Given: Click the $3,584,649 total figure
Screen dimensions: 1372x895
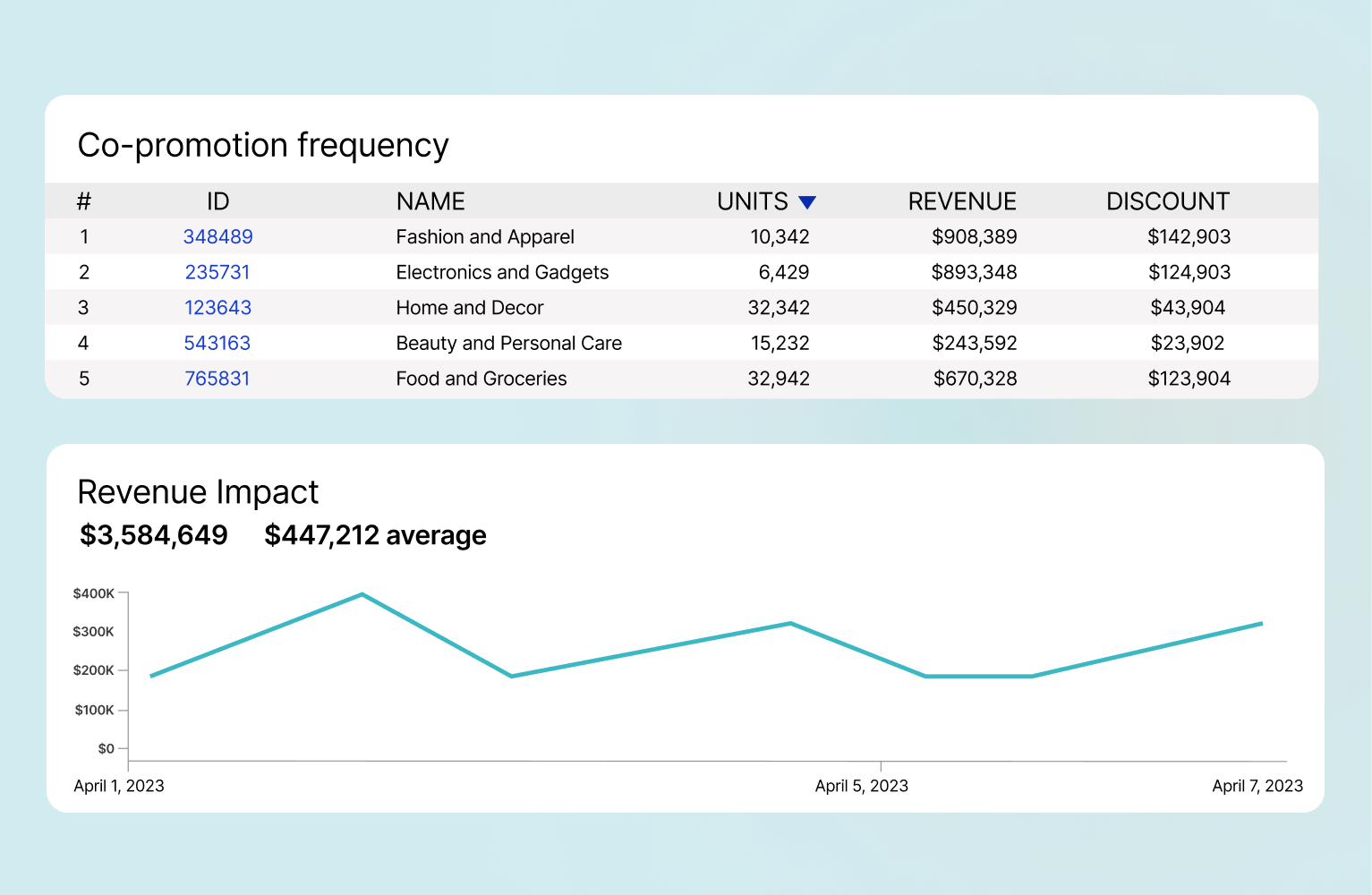Looking at the screenshot, I should point(152,534).
